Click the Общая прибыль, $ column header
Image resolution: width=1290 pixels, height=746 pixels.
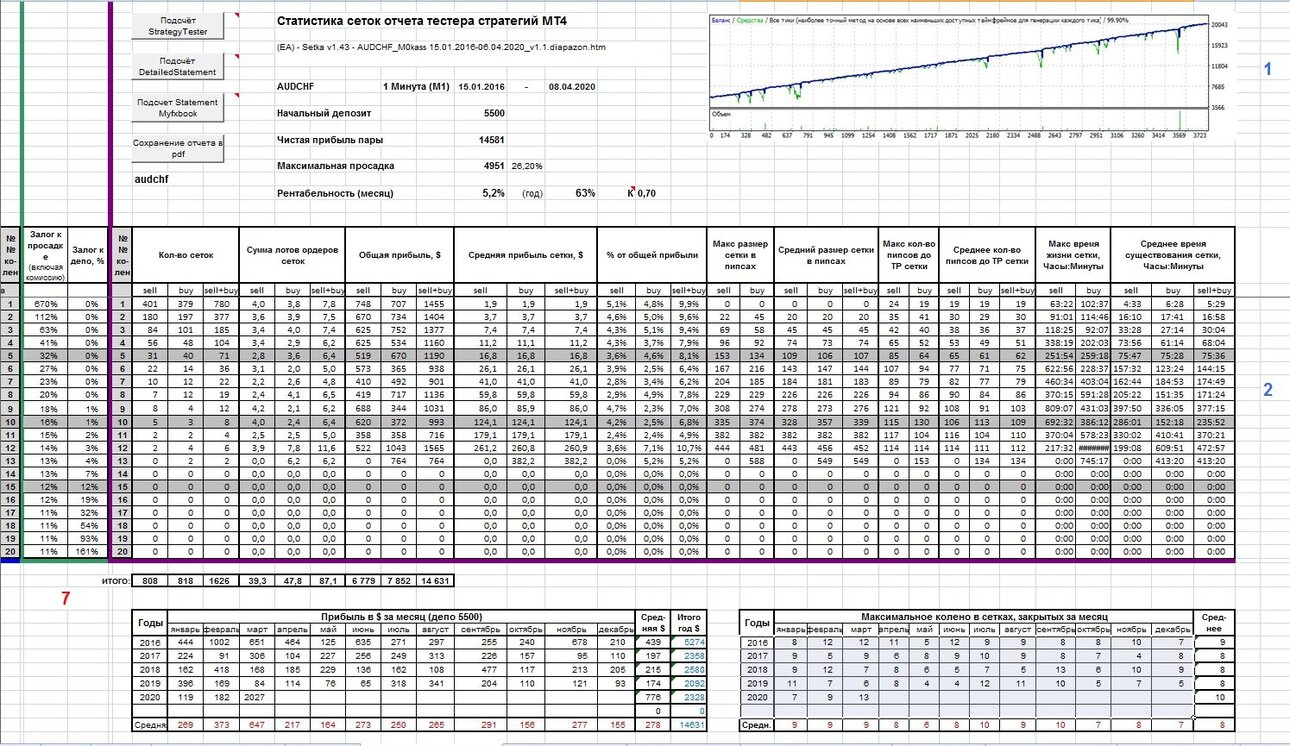click(x=398, y=255)
